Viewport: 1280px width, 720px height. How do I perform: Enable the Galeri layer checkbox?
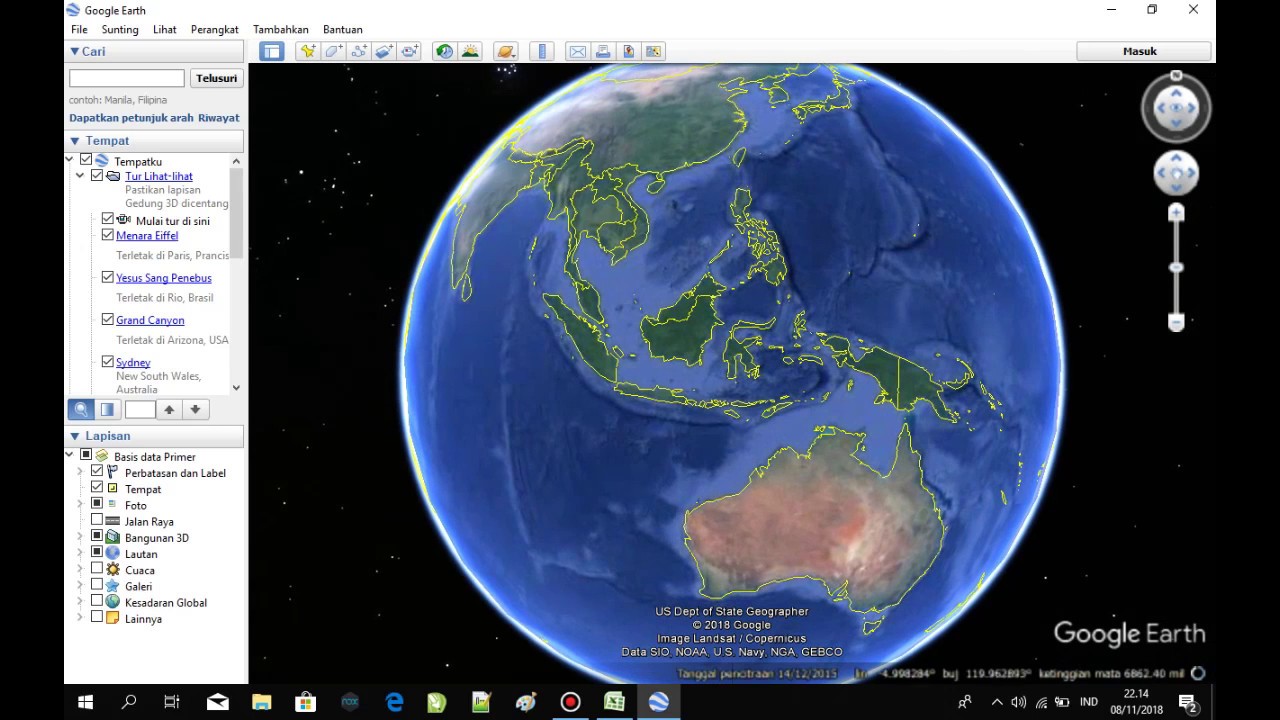coord(97,585)
